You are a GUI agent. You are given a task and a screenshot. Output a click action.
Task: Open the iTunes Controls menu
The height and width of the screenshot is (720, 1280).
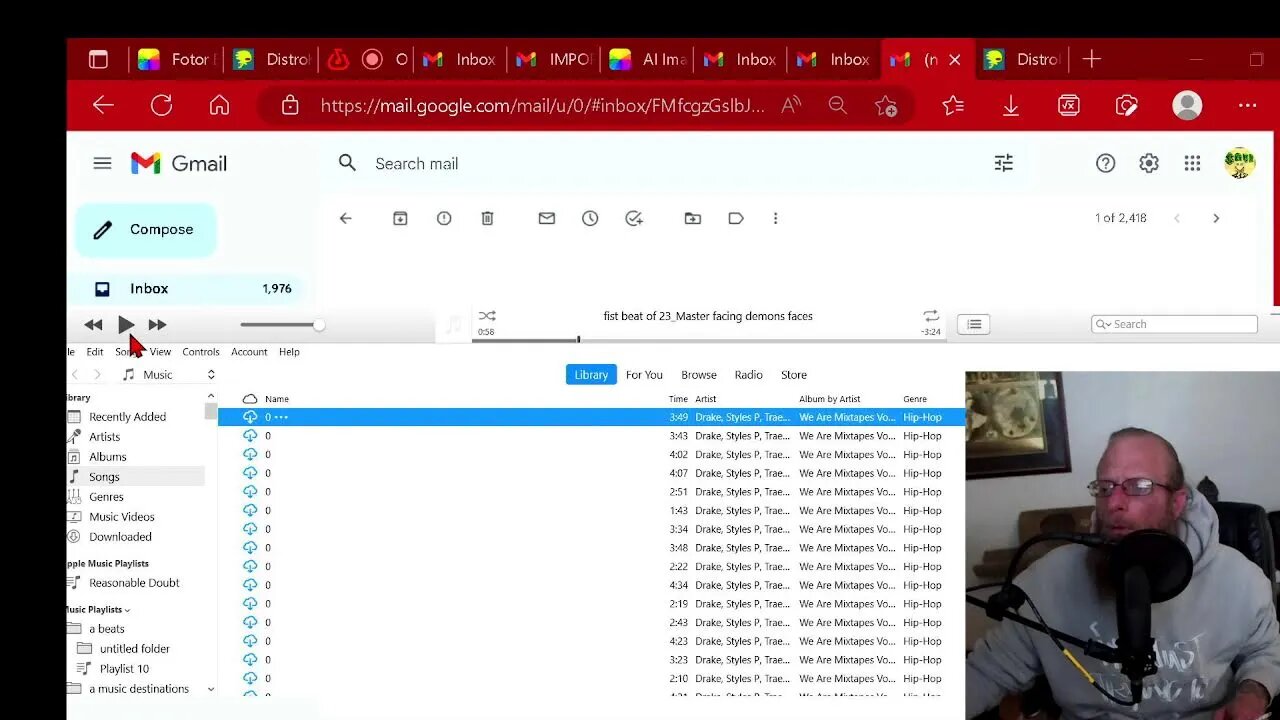pyautogui.click(x=201, y=352)
